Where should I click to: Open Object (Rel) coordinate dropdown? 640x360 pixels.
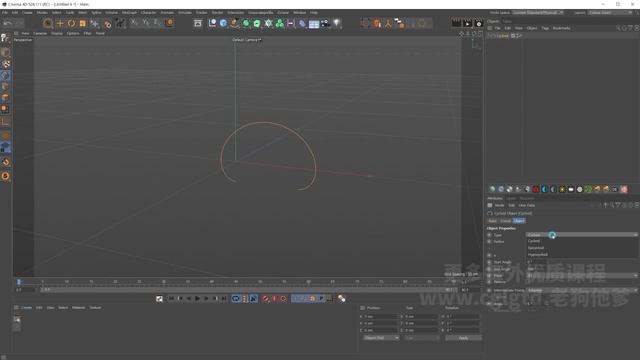click(381, 338)
